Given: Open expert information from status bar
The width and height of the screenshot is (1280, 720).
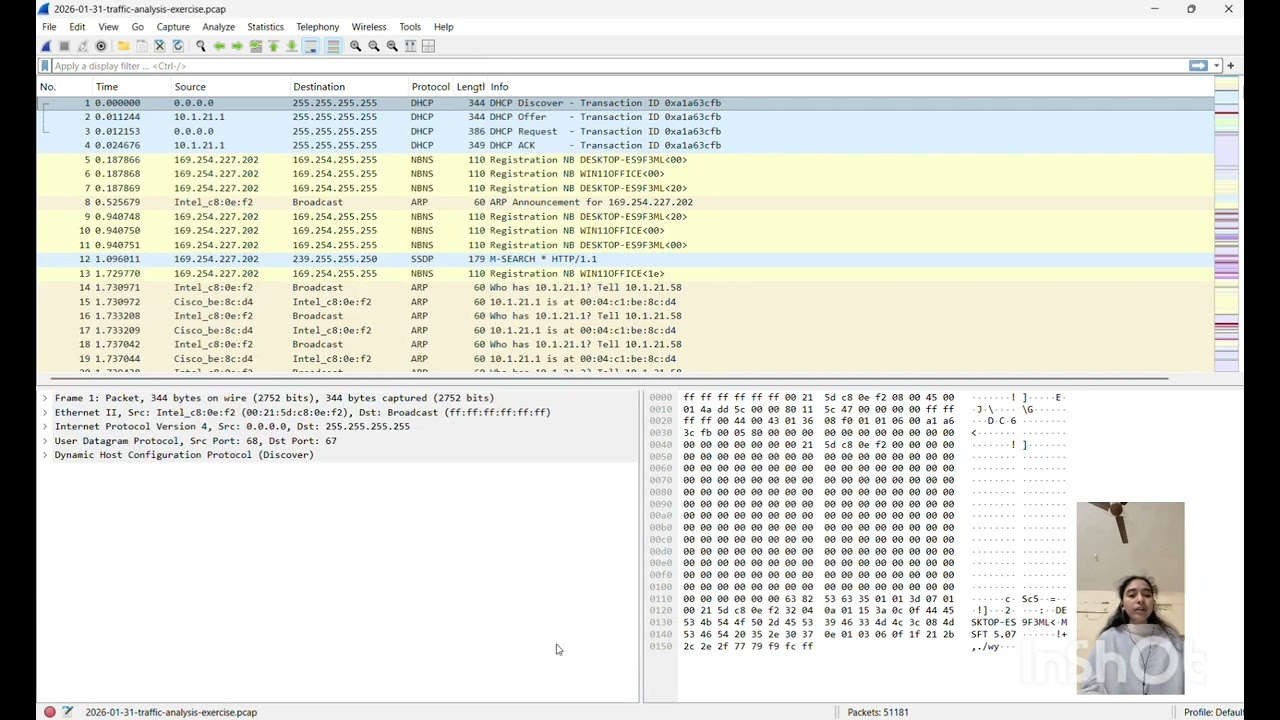Looking at the screenshot, I should (x=49, y=712).
